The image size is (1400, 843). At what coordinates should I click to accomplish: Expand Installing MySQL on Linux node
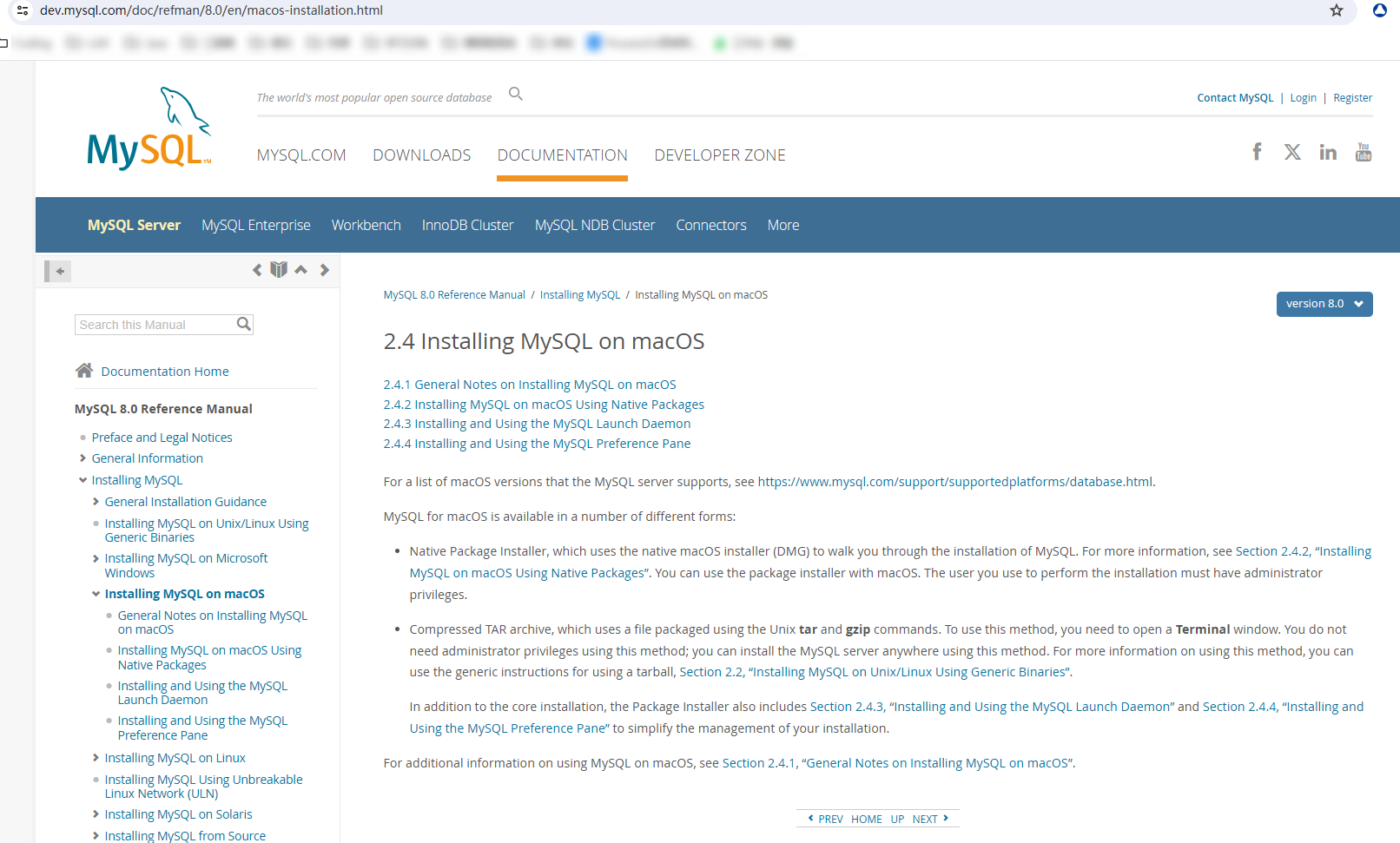click(x=96, y=758)
